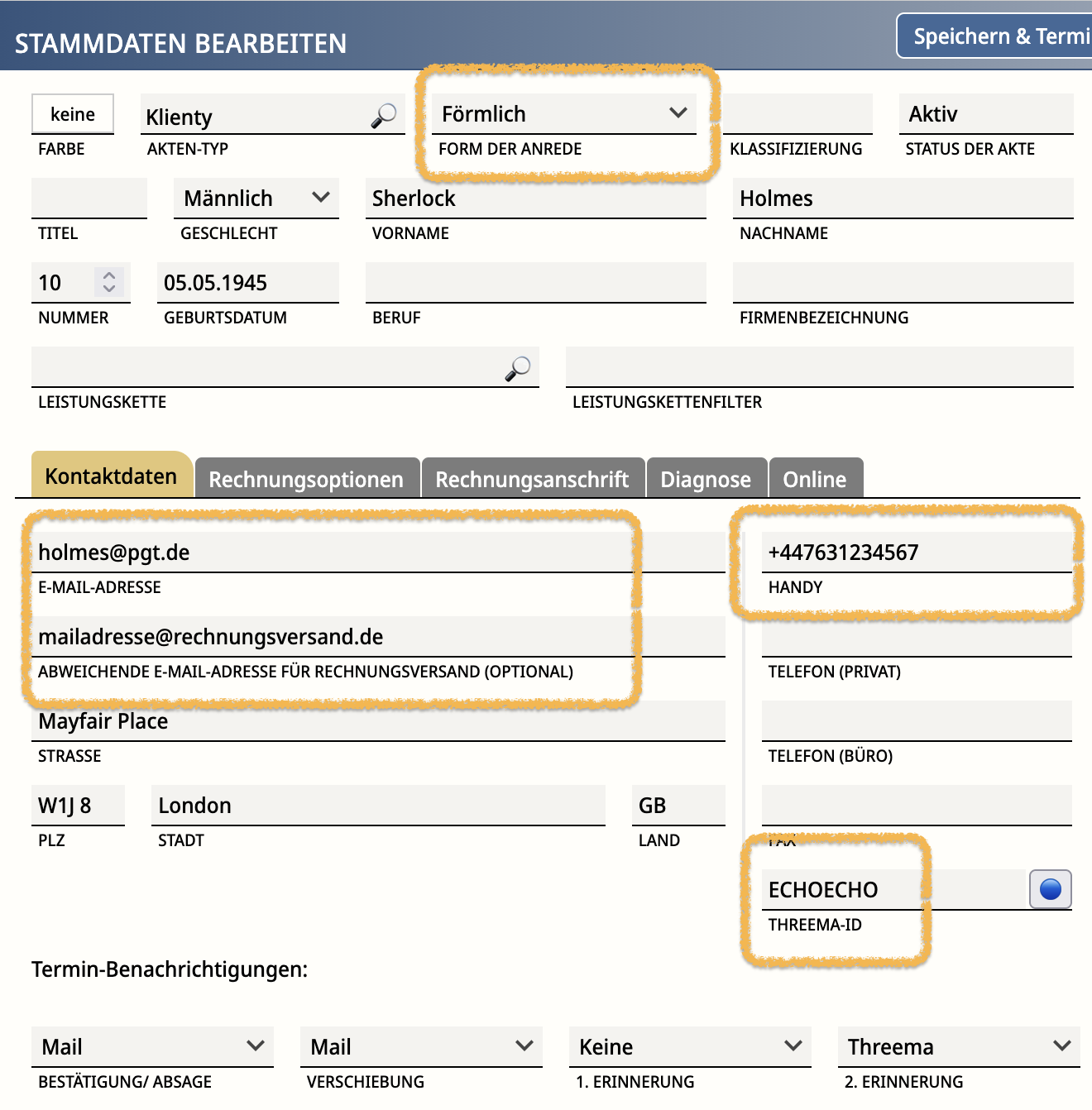Click the Farbe 'keine' color selector

click(x=73, y=114)
